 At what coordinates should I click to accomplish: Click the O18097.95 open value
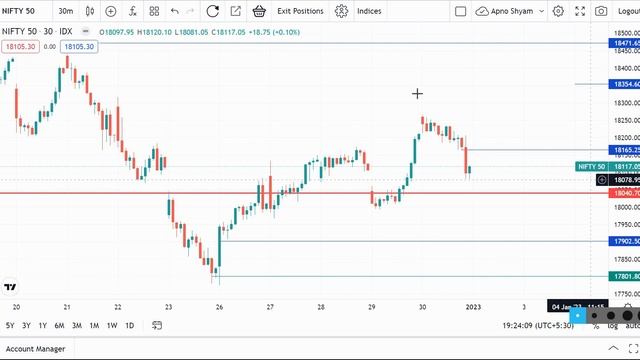coord(117,32)
